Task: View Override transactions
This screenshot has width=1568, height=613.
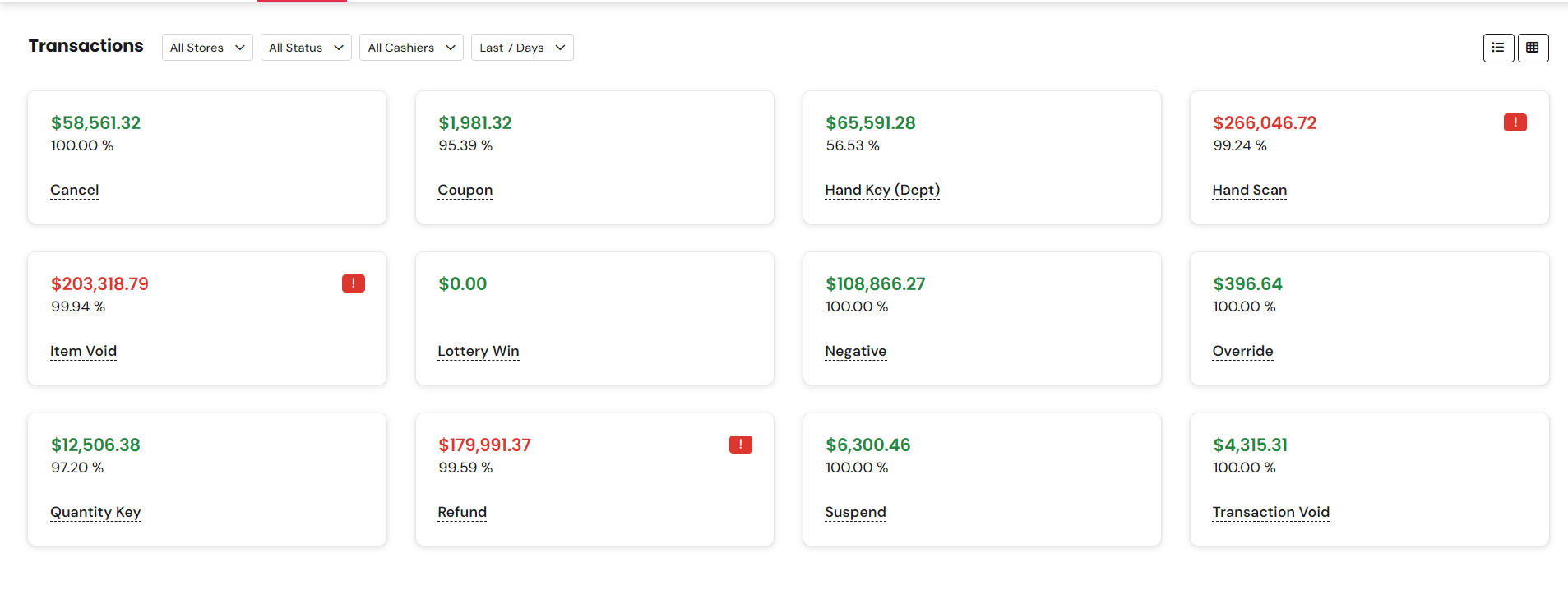Action: coord(1242,351)
